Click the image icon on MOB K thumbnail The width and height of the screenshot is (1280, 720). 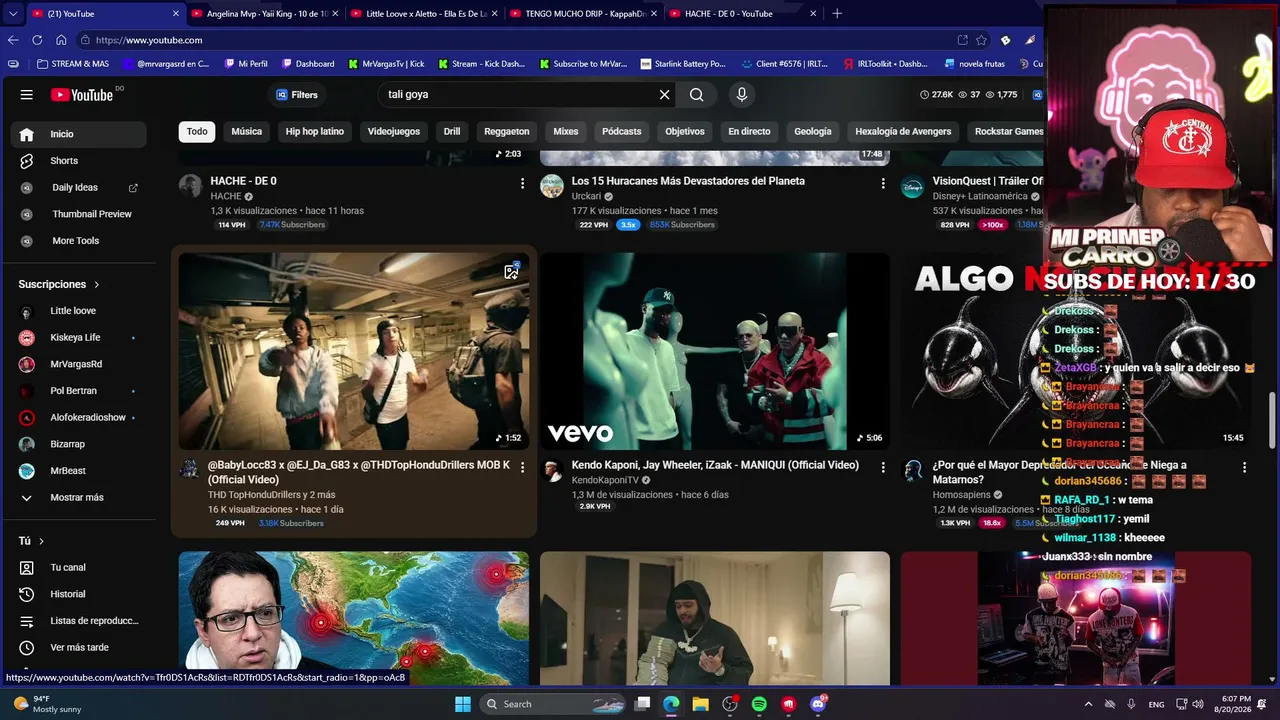(512, 271)
